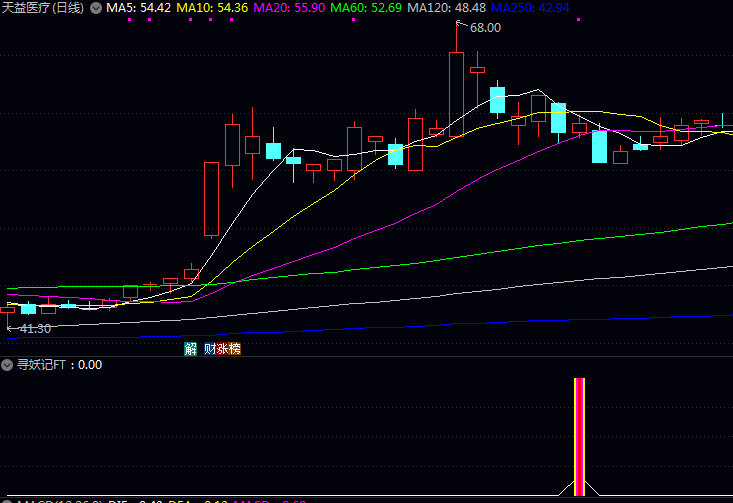733x503 pixels.
Task: Click the 寻妖记FT : 0.00 indicator label
Action: (x=59, y=365)
